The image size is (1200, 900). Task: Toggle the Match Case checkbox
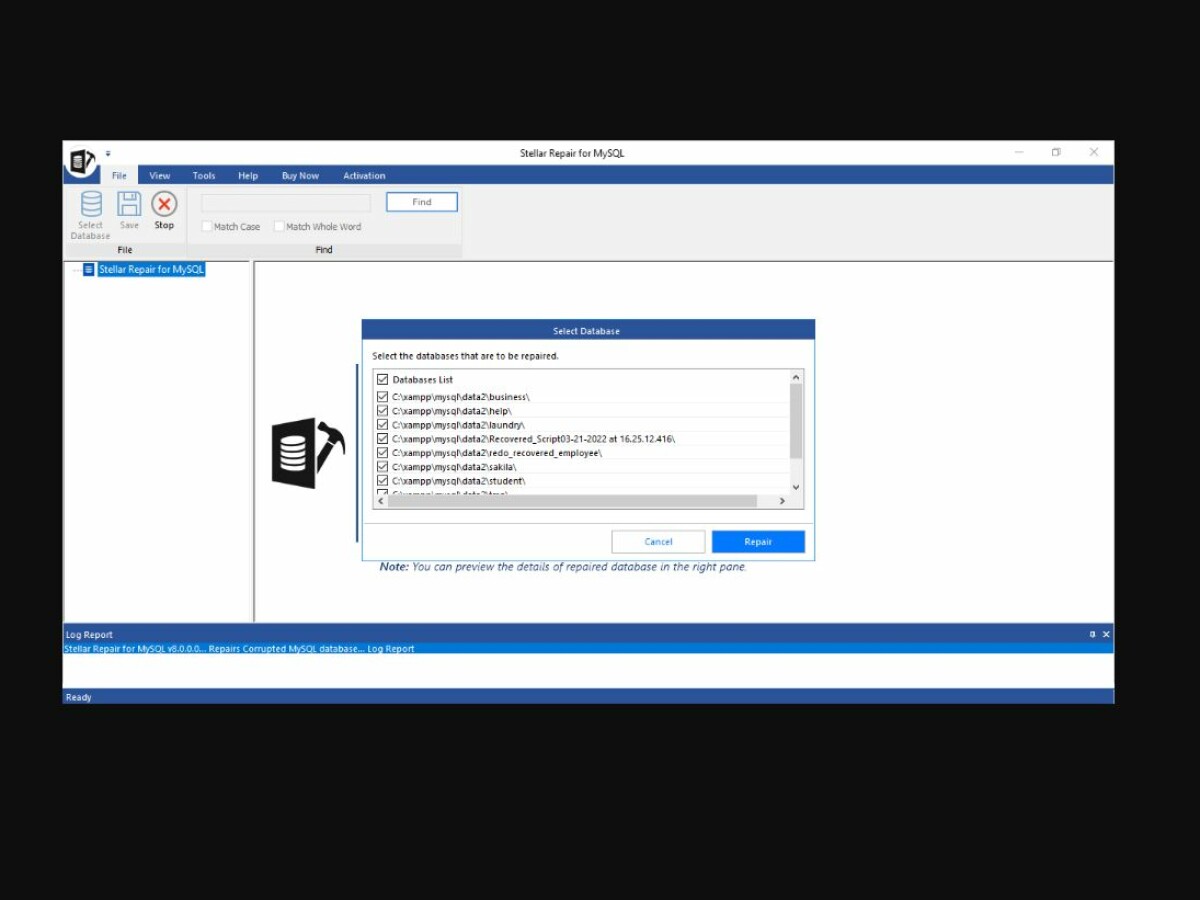[207, 227]
